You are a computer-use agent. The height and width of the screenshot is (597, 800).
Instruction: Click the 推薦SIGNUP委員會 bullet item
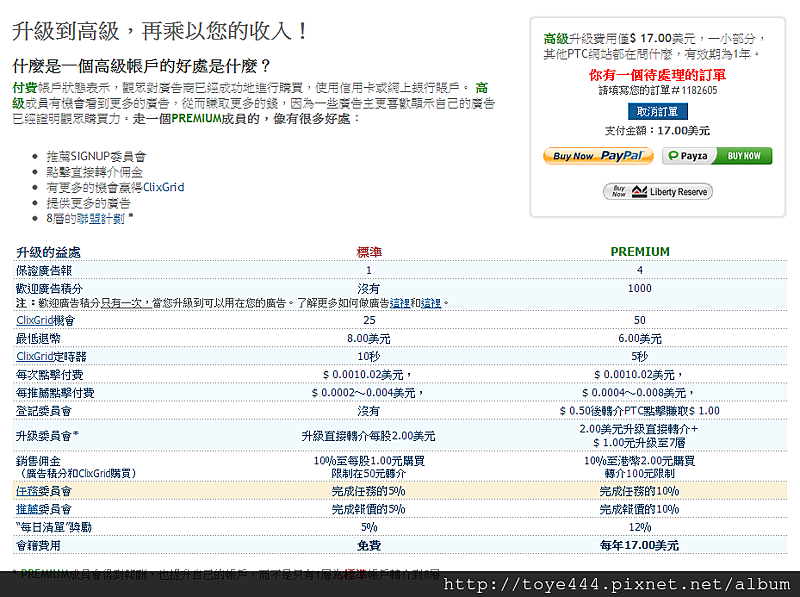click(x=96, y=156)
